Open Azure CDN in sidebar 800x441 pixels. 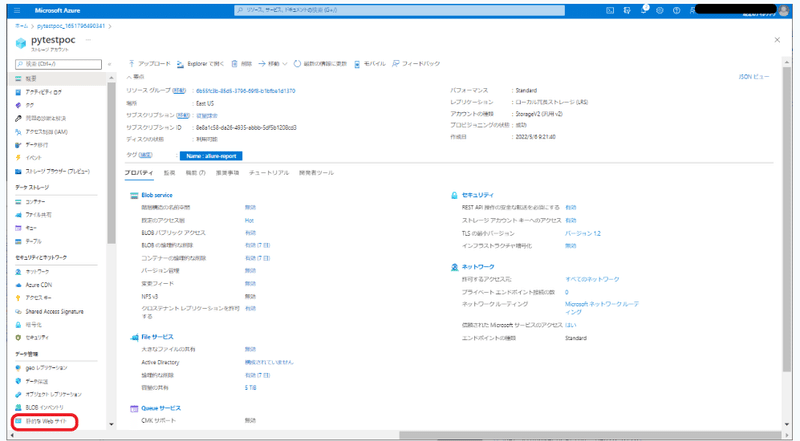click(x=38, y=285)
